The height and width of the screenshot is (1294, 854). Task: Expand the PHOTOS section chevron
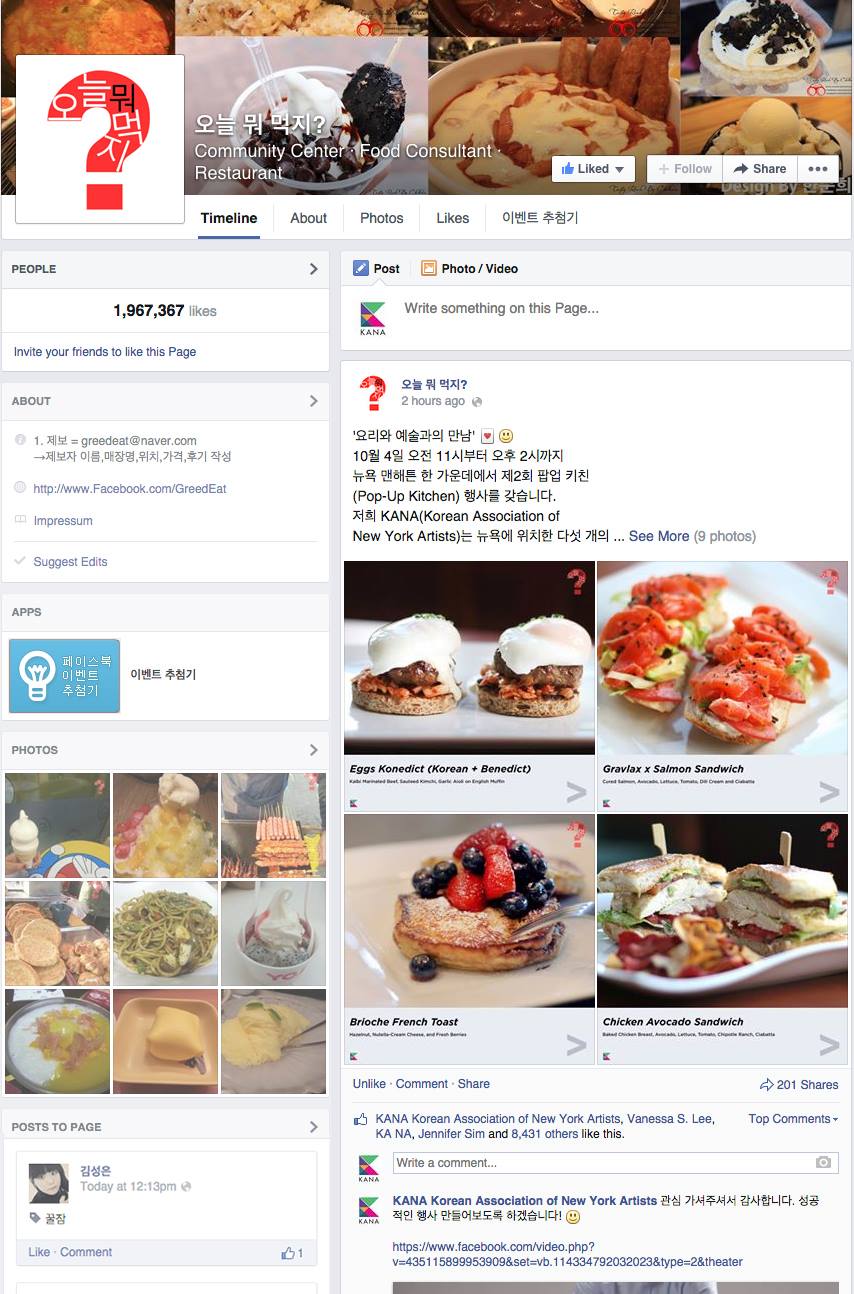313,750
